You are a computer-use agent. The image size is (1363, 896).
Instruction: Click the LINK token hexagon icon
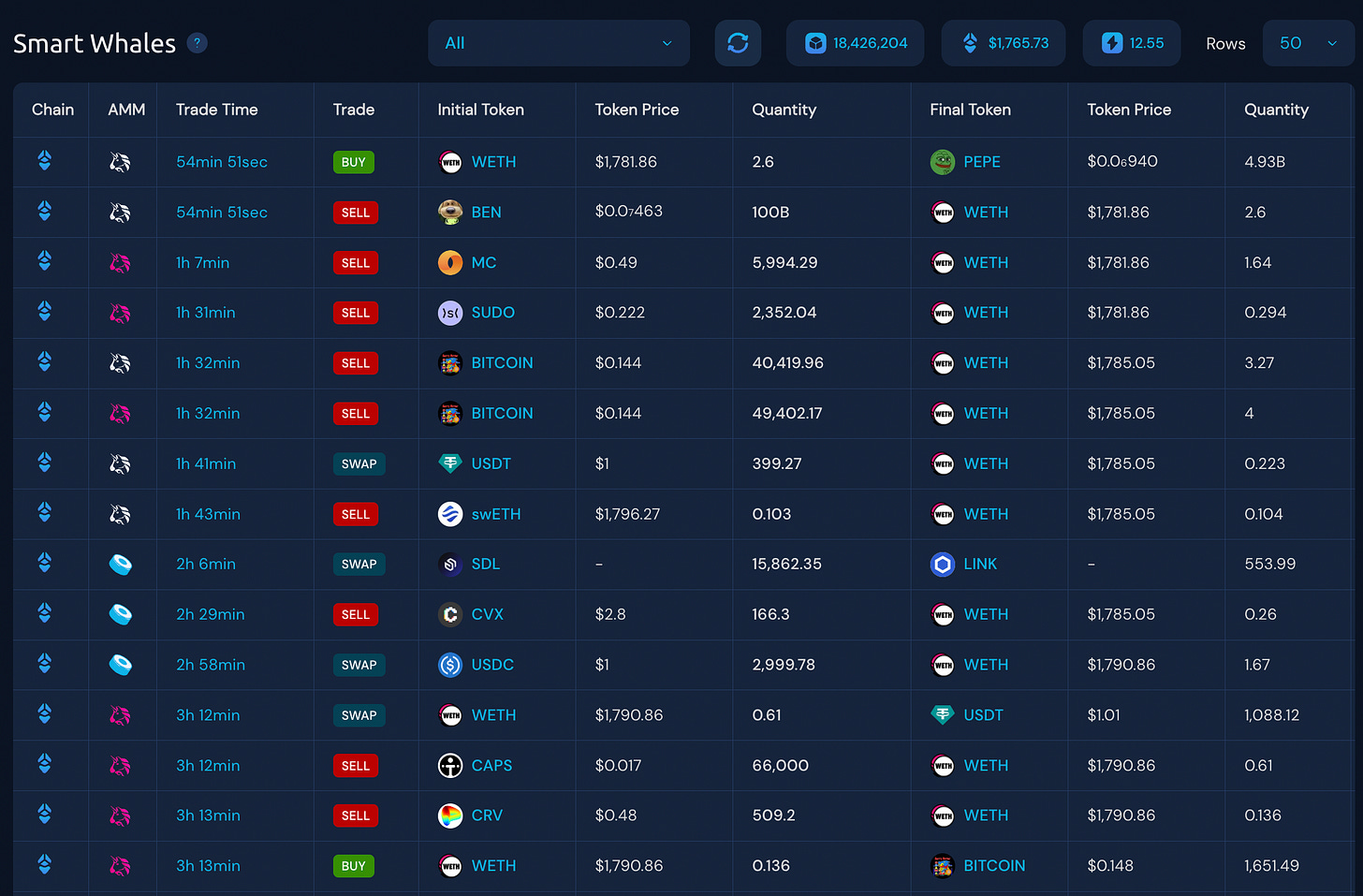point(943,565)
